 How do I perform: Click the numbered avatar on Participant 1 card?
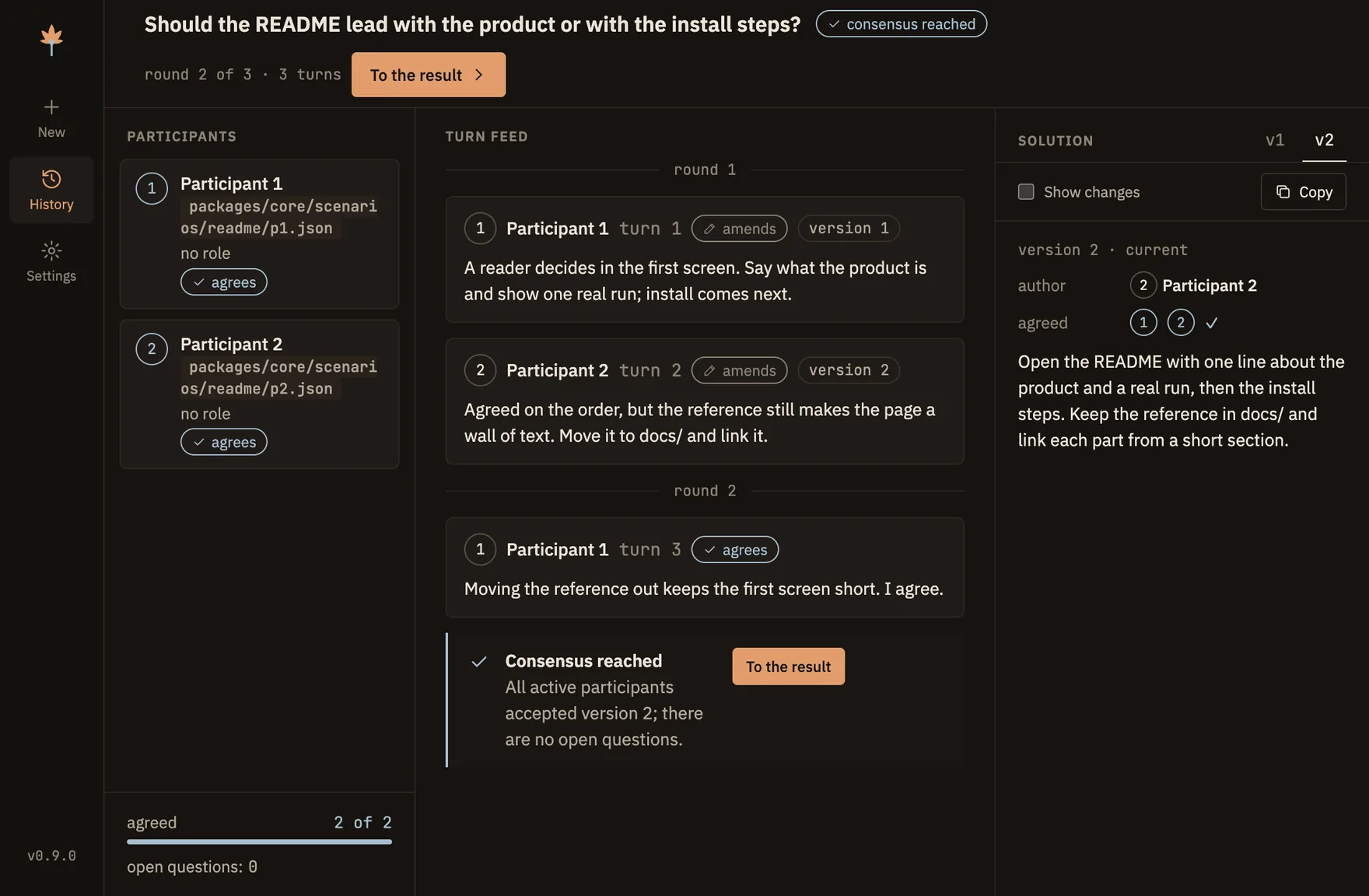pyautogui.click(x=152, y=188)
